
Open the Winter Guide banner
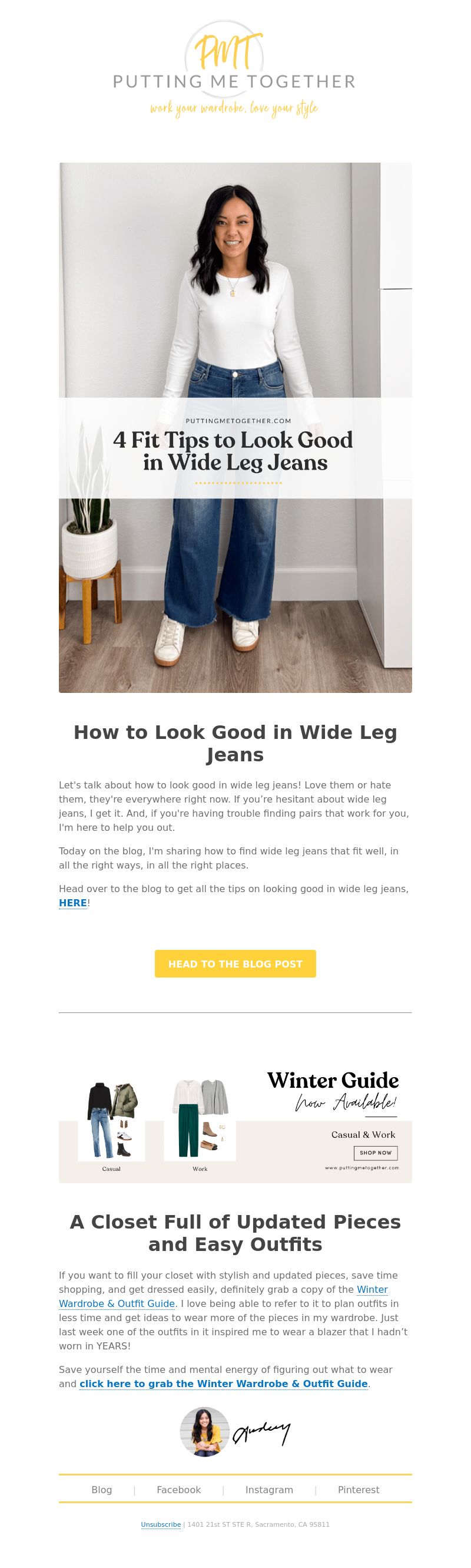(x=235, y=1127)
